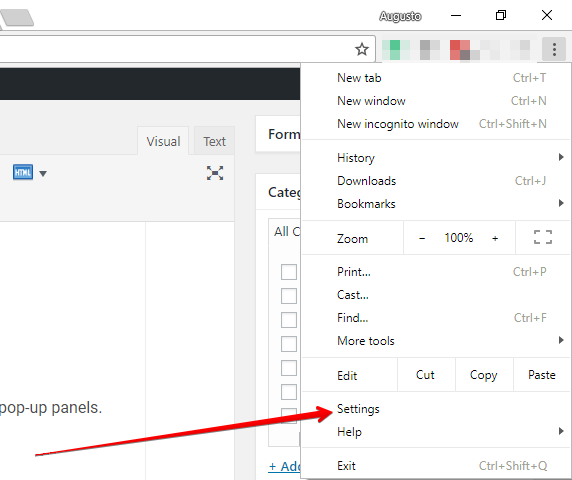This screenshot has width=572, height=480.
Task: Enter full screen mode from Zoom row
Action: 543,237
